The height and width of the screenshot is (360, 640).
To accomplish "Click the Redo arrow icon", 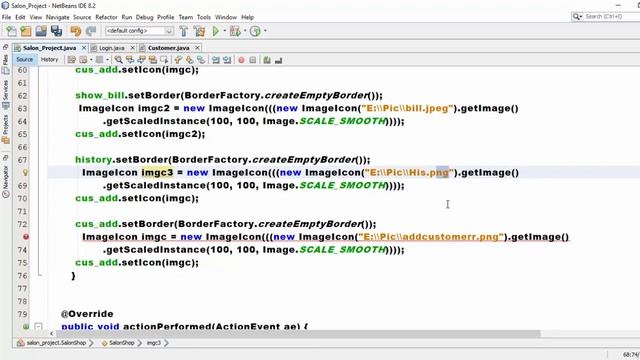I will [91, 31].
